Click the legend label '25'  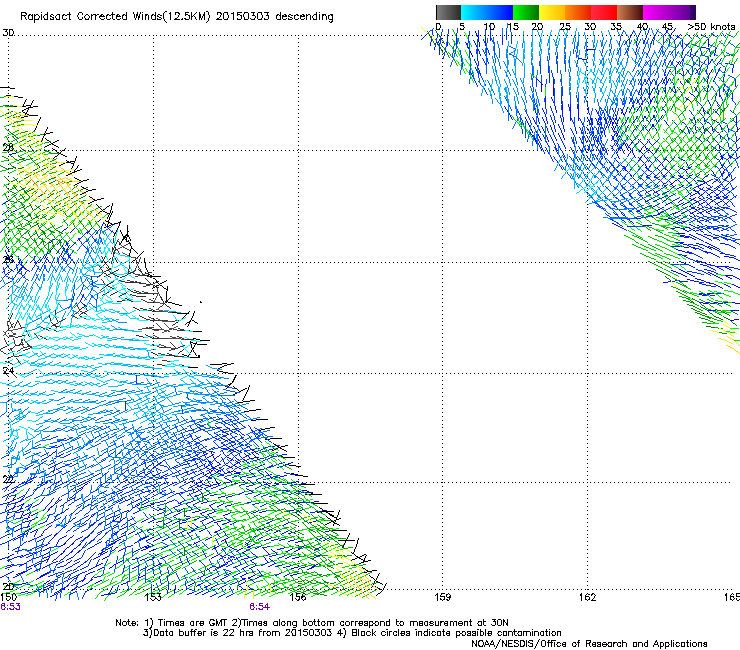tap(565, 27)
